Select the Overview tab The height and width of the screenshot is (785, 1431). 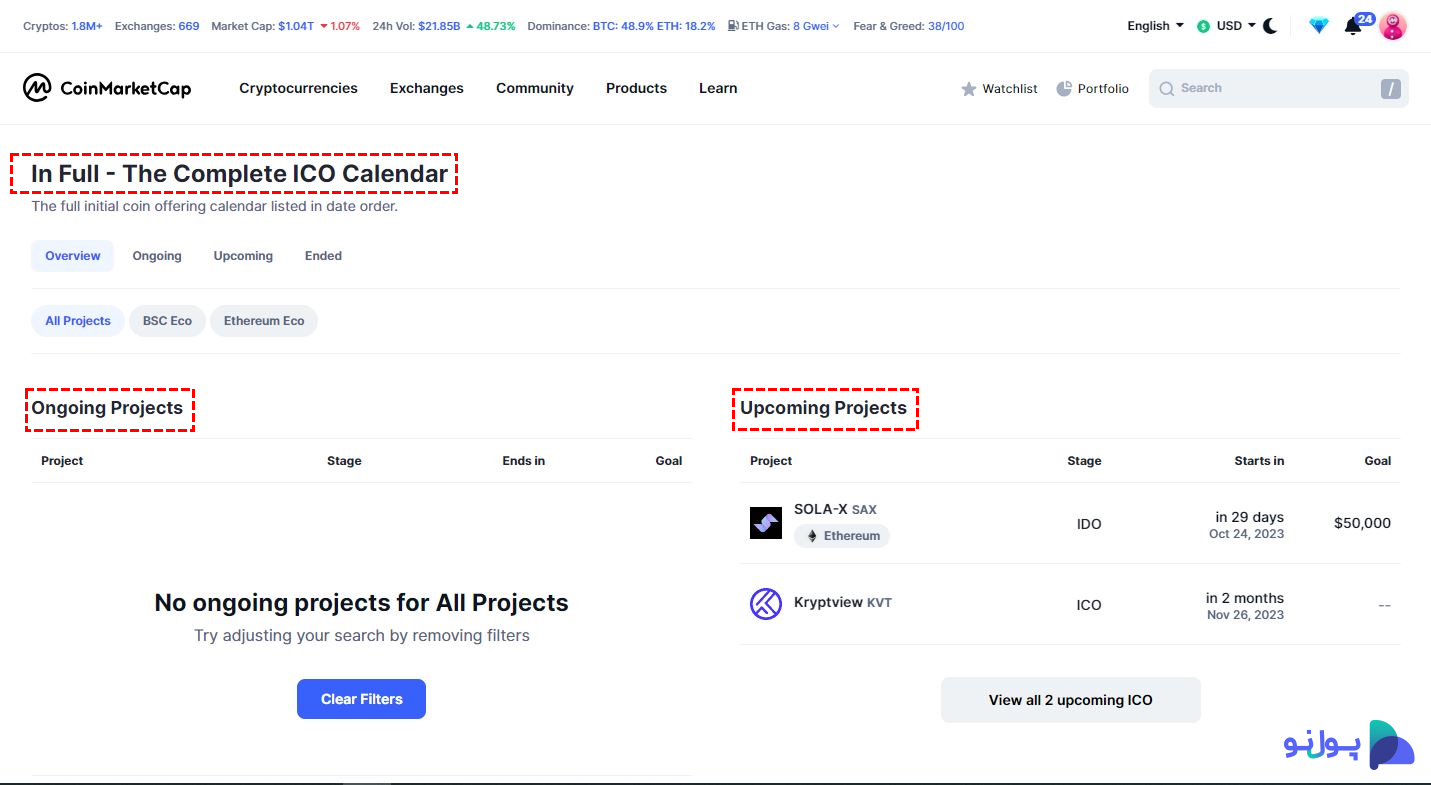click(73, 256)
